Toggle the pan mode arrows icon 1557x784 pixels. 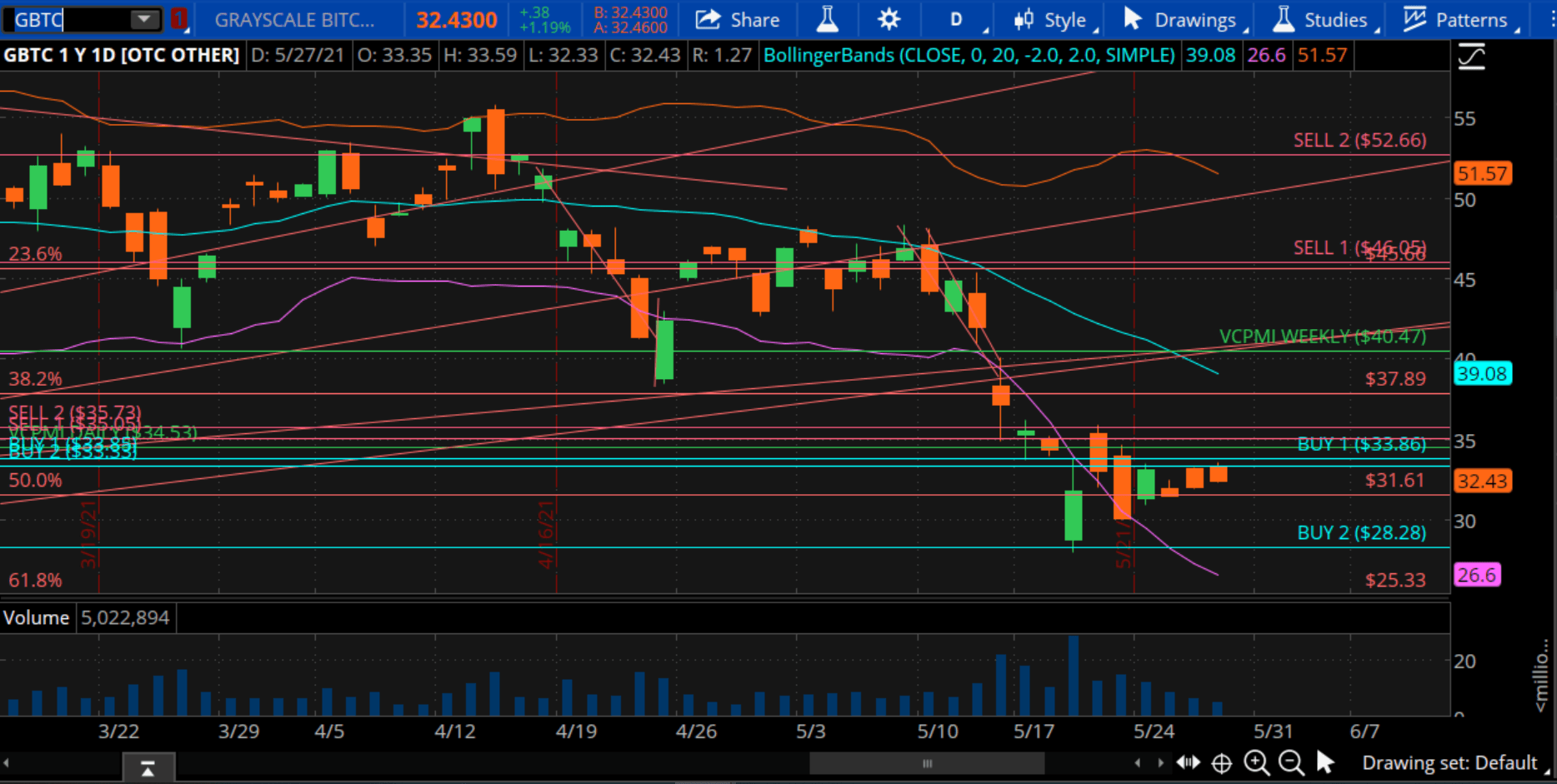(1188, 762)
